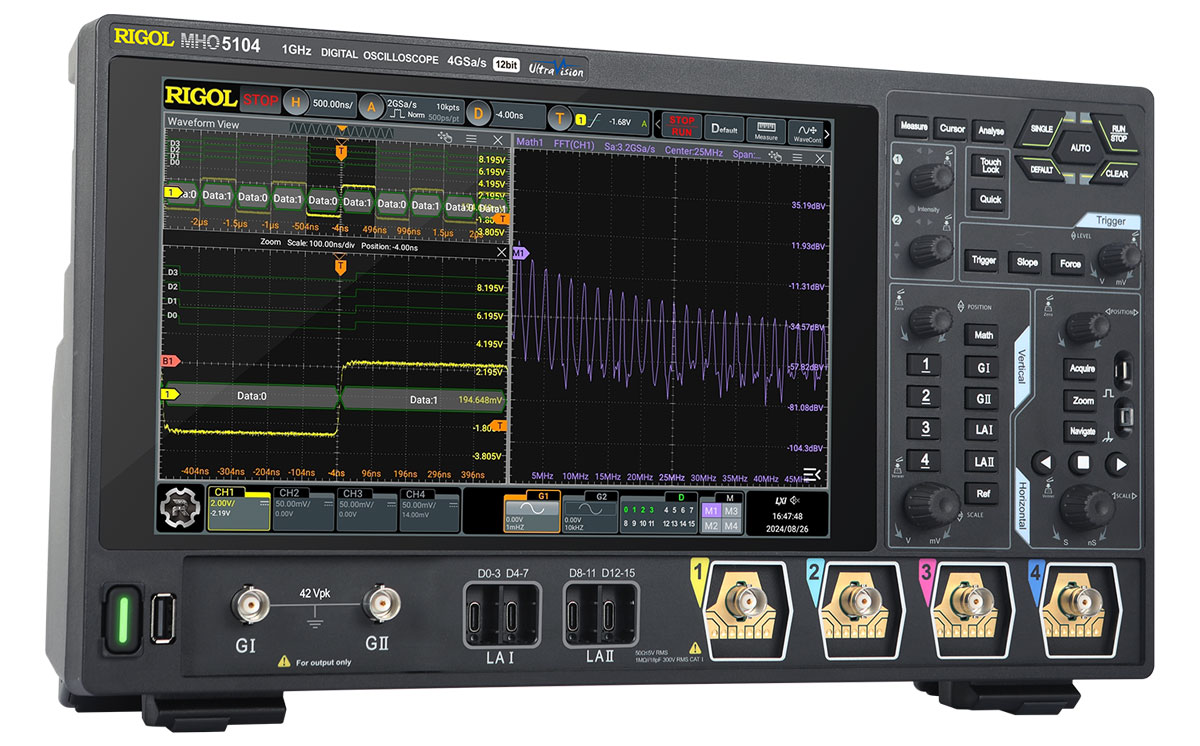Image resolution: width=1200 pixels, height=746 pixels.
Task: Tap the Measure ruler icon on screen
Action: (x=766, y=128)
